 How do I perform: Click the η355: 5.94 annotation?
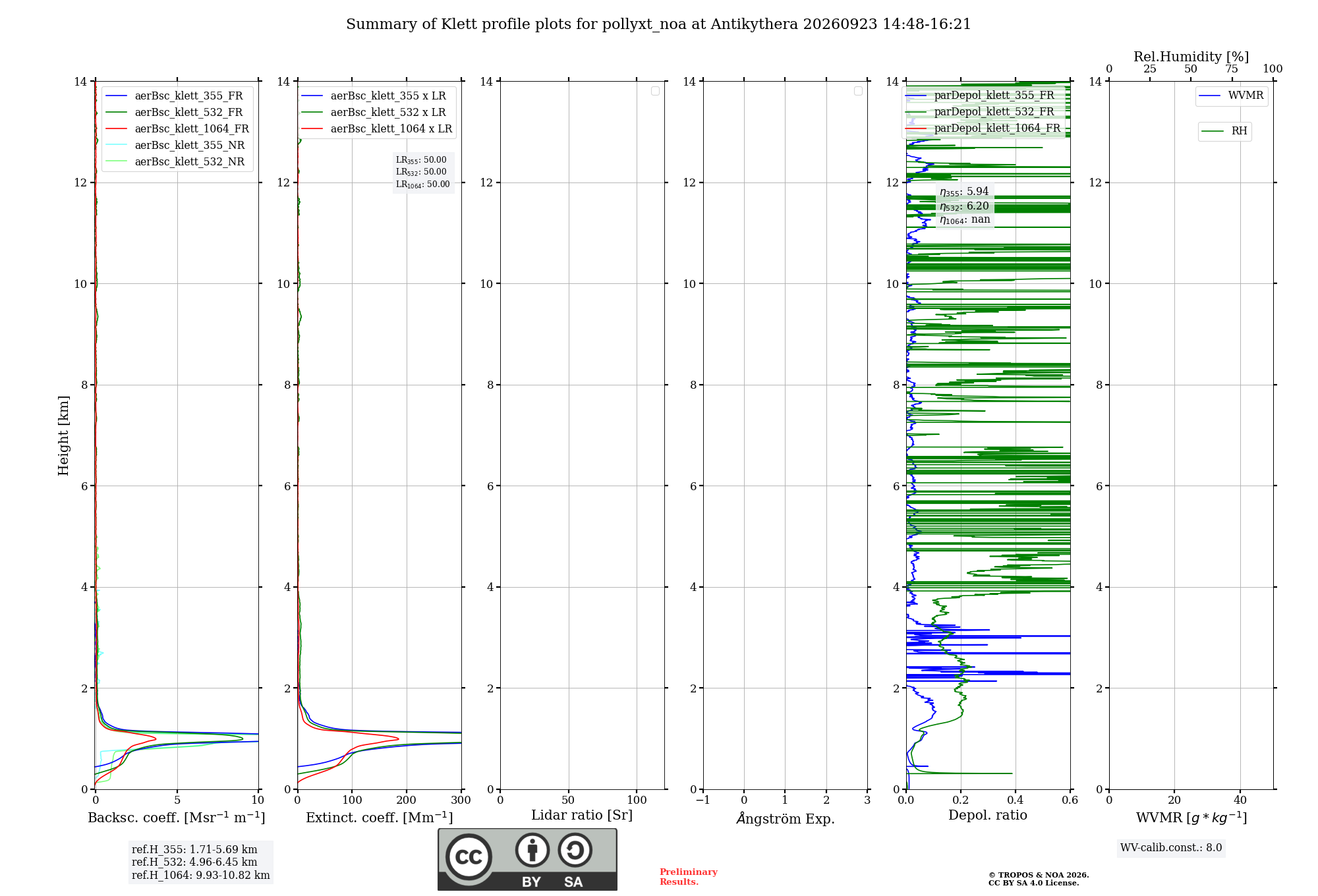(964, 192)
